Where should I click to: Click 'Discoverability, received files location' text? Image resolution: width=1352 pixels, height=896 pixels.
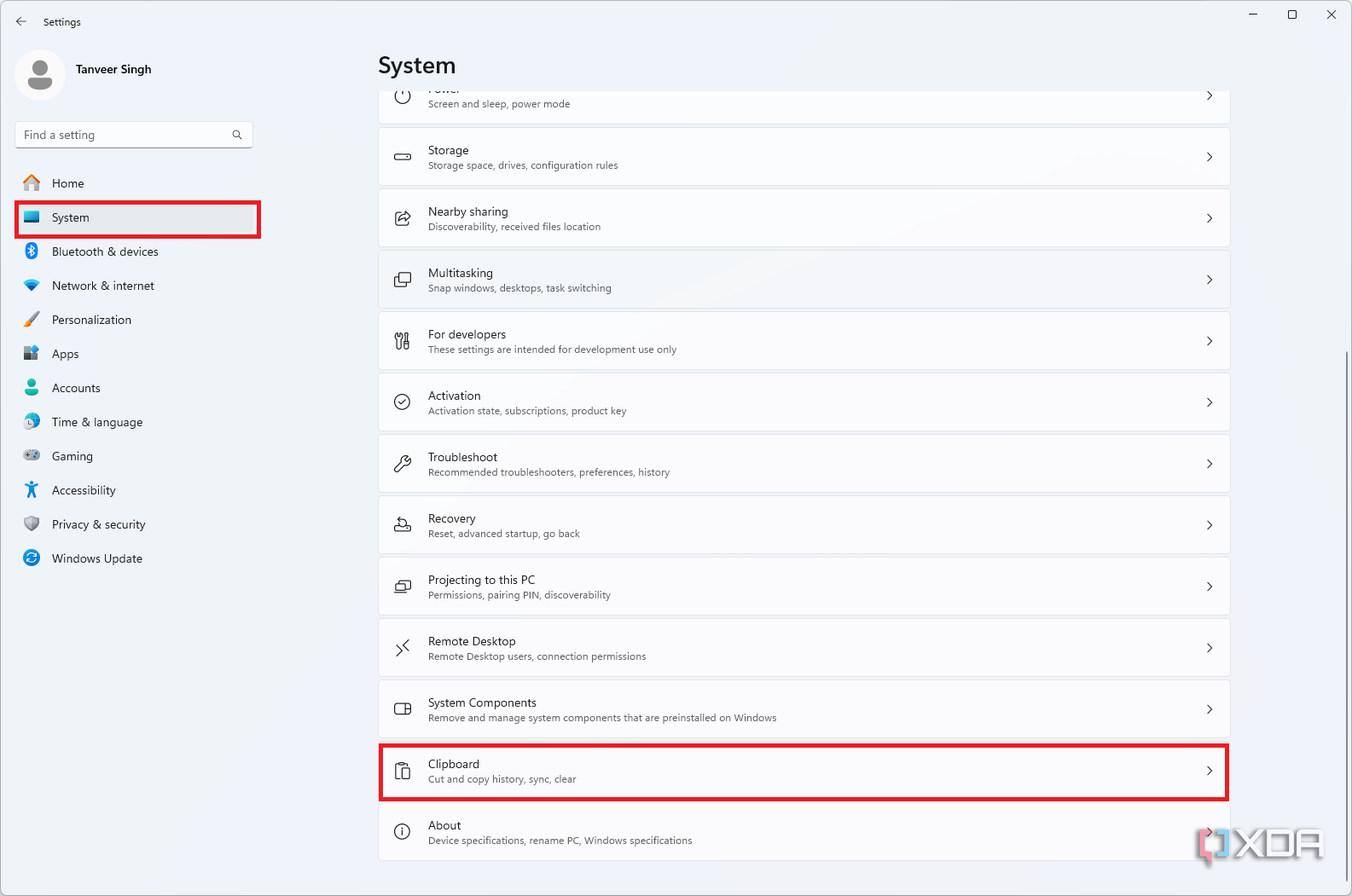coord(514,227)
